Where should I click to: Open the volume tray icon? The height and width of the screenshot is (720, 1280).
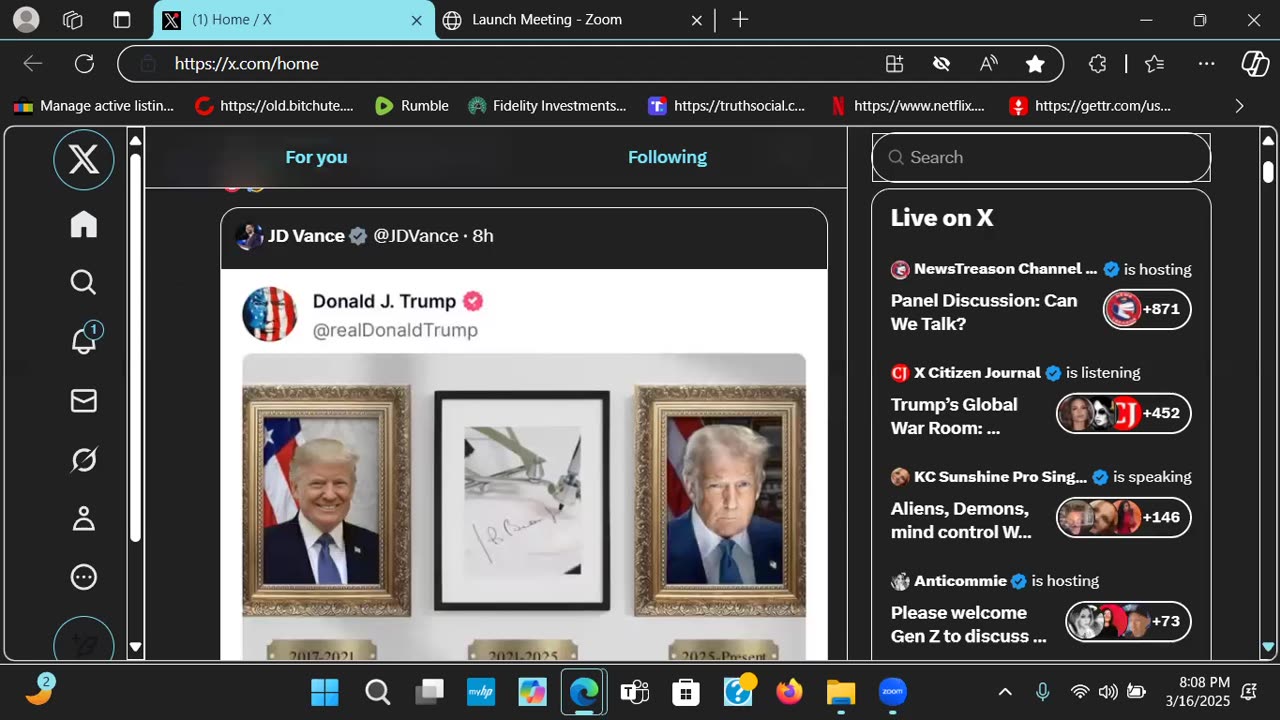pos(1107,692)
